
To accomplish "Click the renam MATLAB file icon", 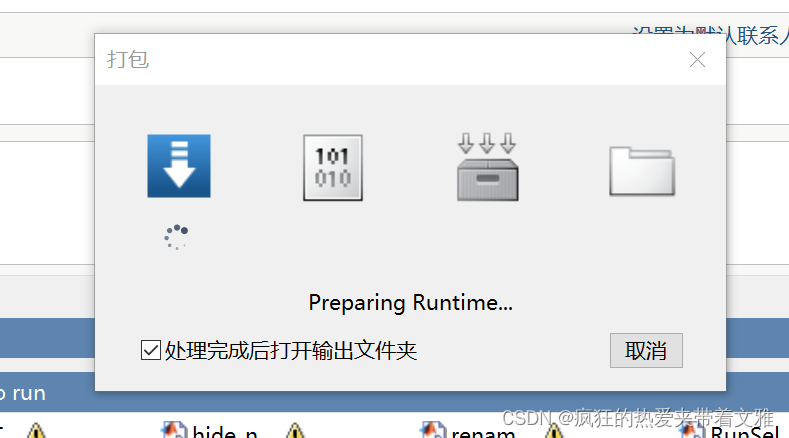I will [x=433, y=431].
